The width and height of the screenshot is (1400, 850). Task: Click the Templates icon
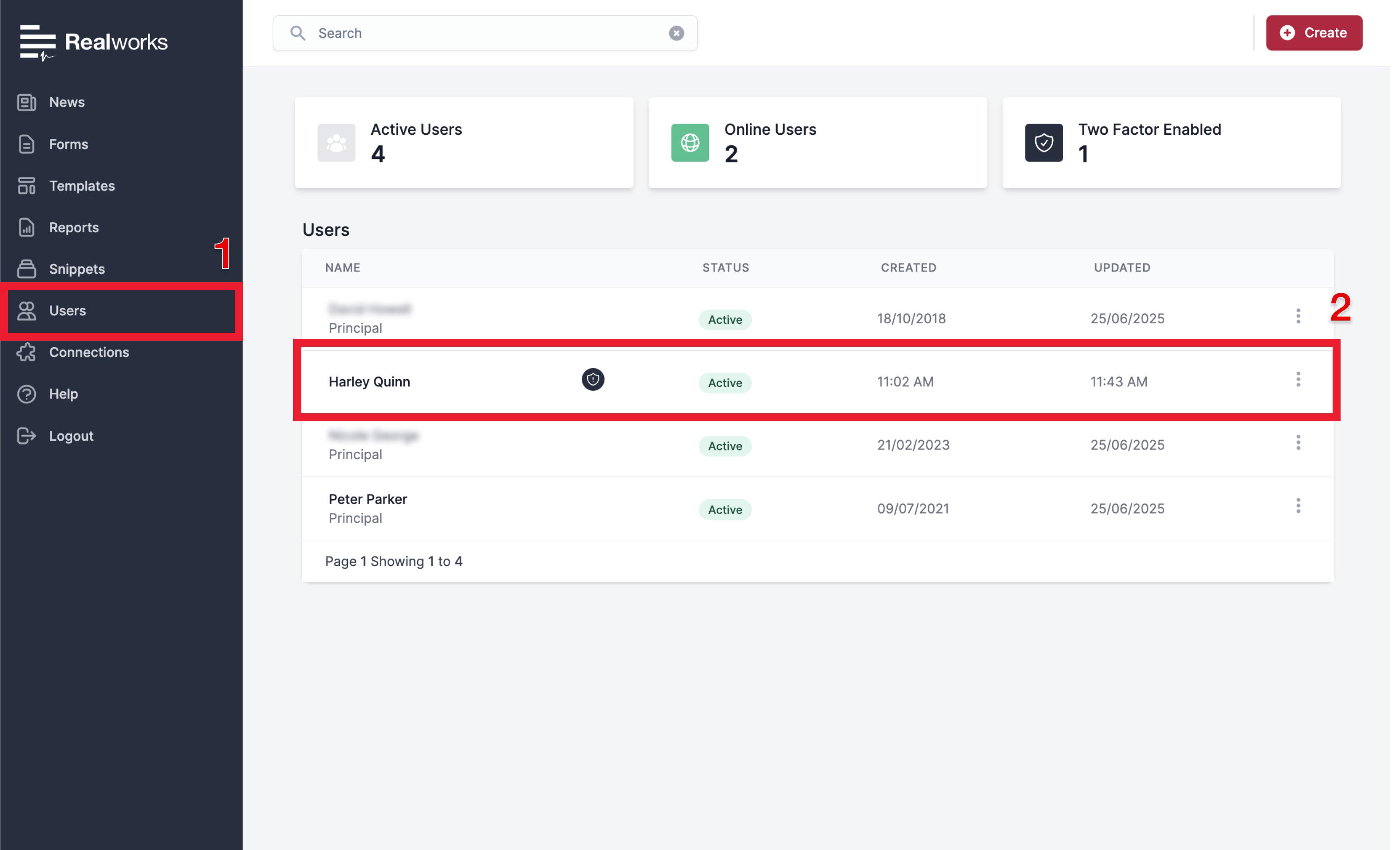click(26, 185)
